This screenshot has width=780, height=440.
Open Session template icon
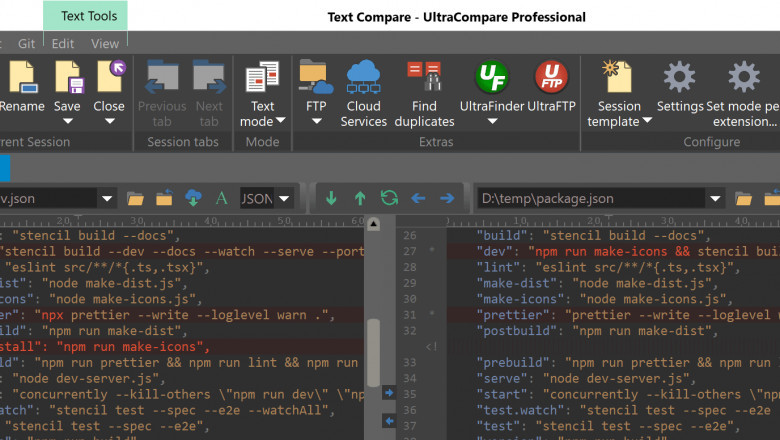click(x=617, y=77)
